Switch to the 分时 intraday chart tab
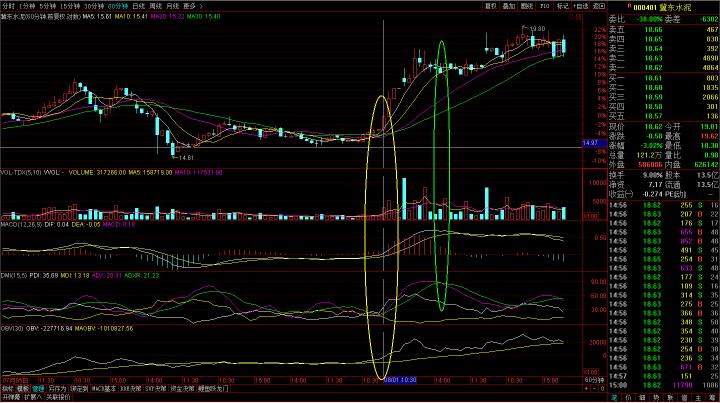 tap(8, 6)
